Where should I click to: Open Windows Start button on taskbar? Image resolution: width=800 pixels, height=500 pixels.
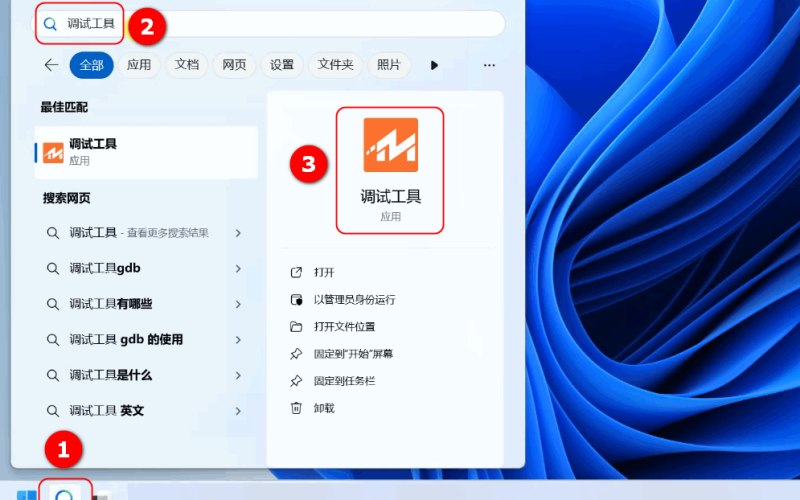coord(27,495)
